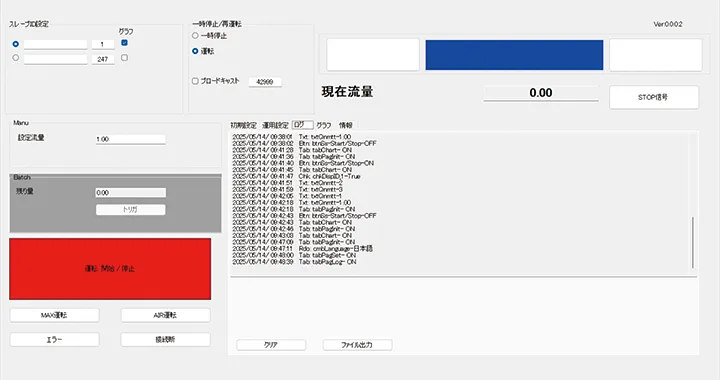Click the red 運転 開始/停止 button
This screenshot has height=380, width=720.
click(110, 268)
